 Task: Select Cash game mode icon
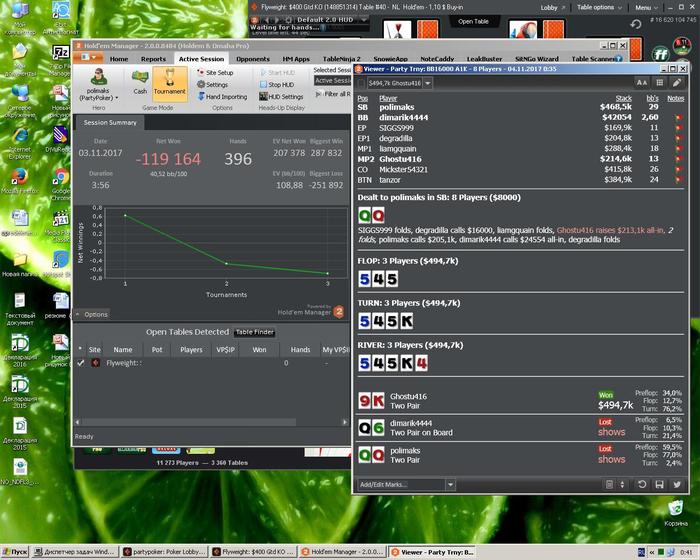[140, 82]
